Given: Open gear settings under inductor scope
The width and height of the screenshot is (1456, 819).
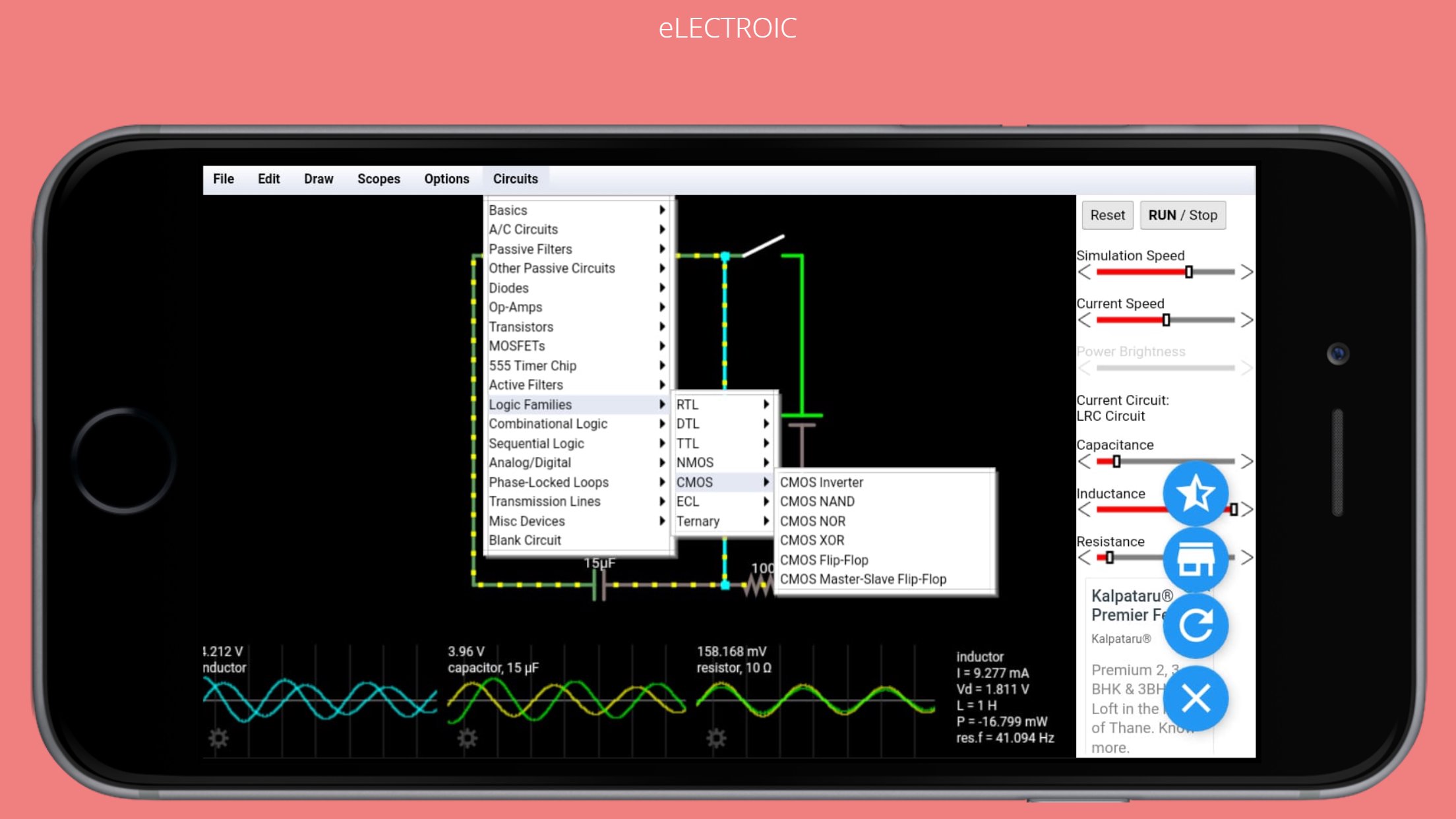Looking at the screenshot, I should point(218,737).
